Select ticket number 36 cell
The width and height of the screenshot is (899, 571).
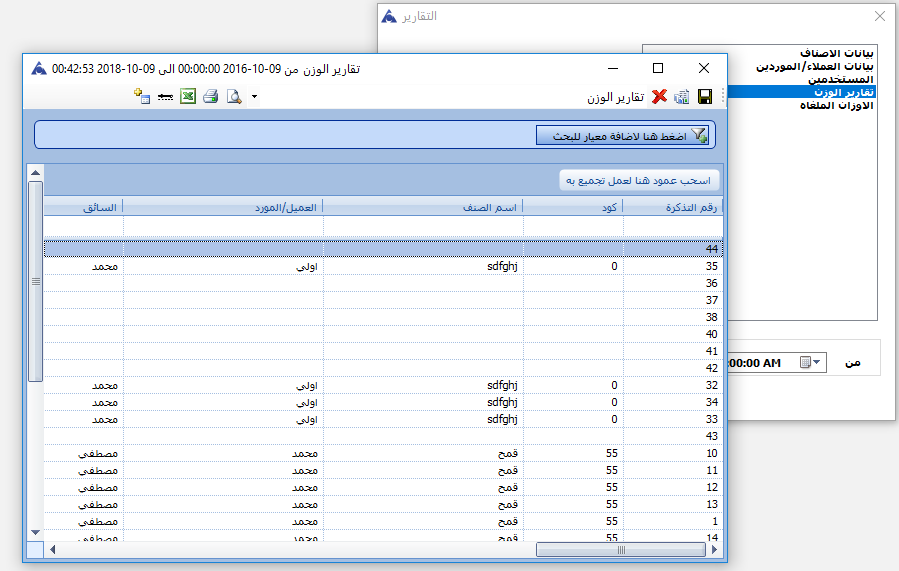click(x=673, y=283)
